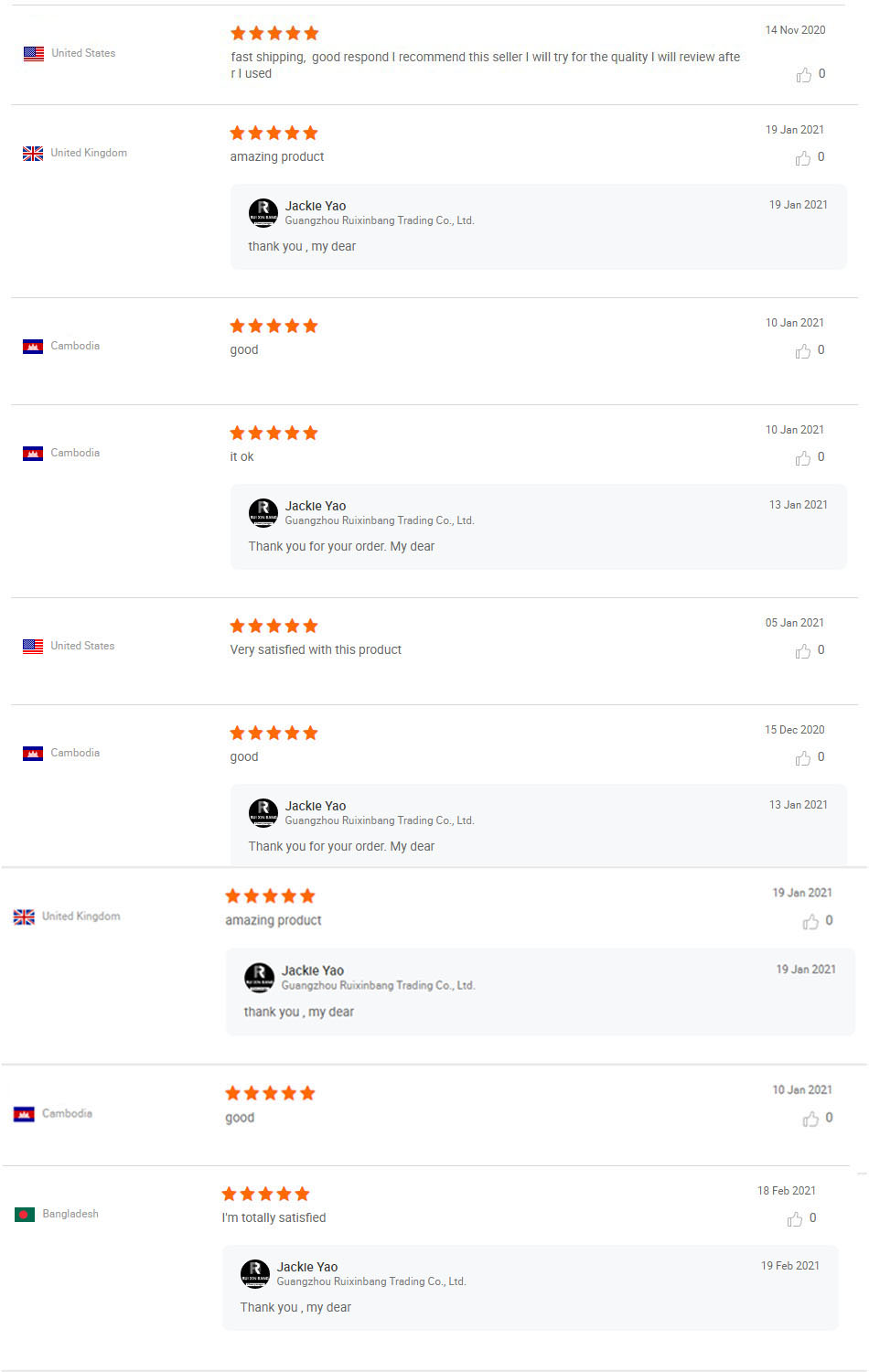Click the five stars above "I'm totally satisfied"
Screen dimensions: 869x1372
pos(266,1194)
